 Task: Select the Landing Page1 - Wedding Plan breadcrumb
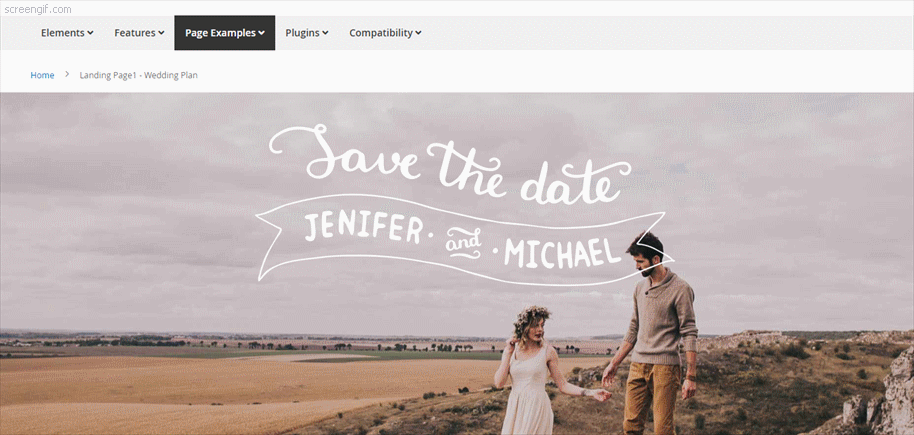pyautogui.click(x=139, y=75)
